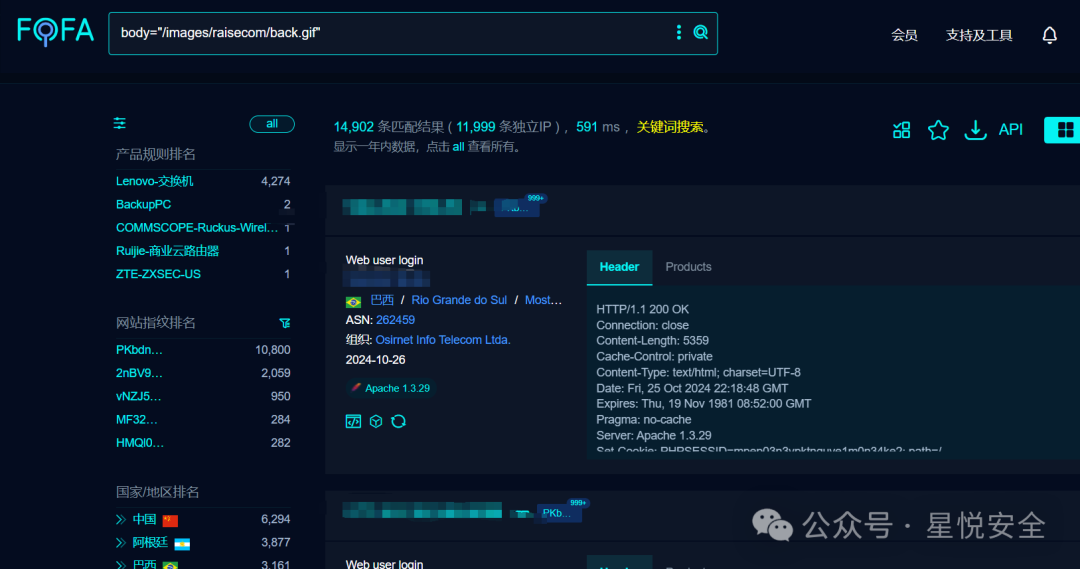Image resolution: width=1080 pixels, height=569 pixels.
Task: Switch to the Products tab
Action: tap(688, 267)
